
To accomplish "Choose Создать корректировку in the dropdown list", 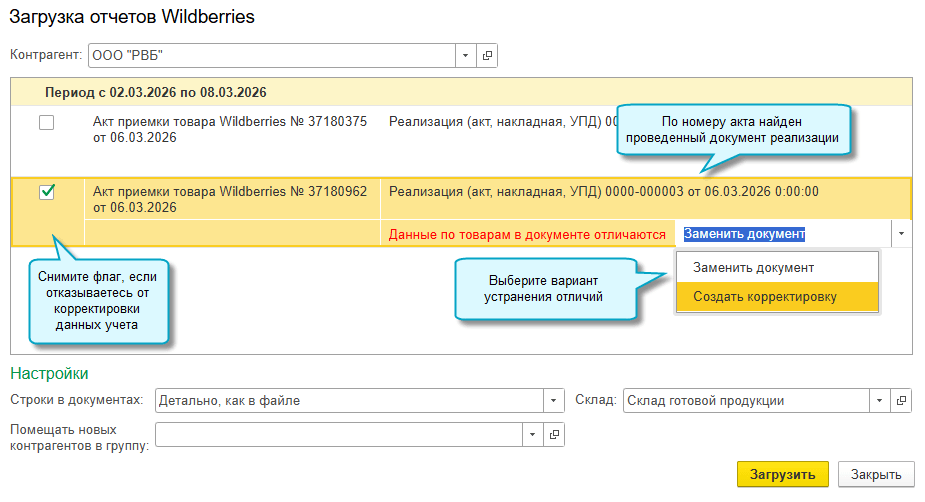I will [x=778, y=297].
